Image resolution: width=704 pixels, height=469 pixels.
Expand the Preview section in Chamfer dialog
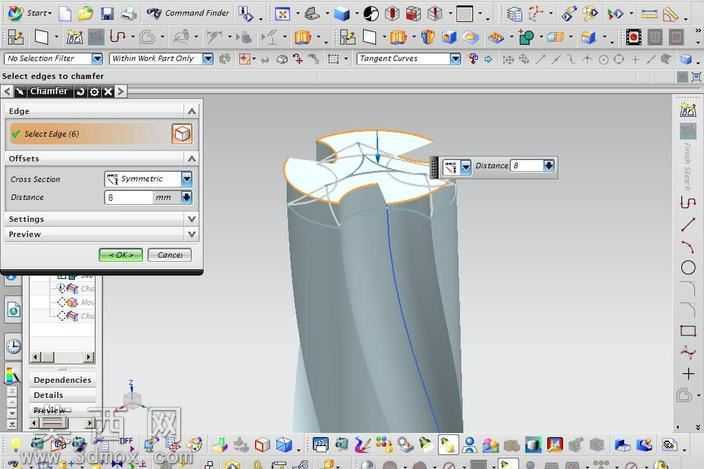[x=192, y=234]
